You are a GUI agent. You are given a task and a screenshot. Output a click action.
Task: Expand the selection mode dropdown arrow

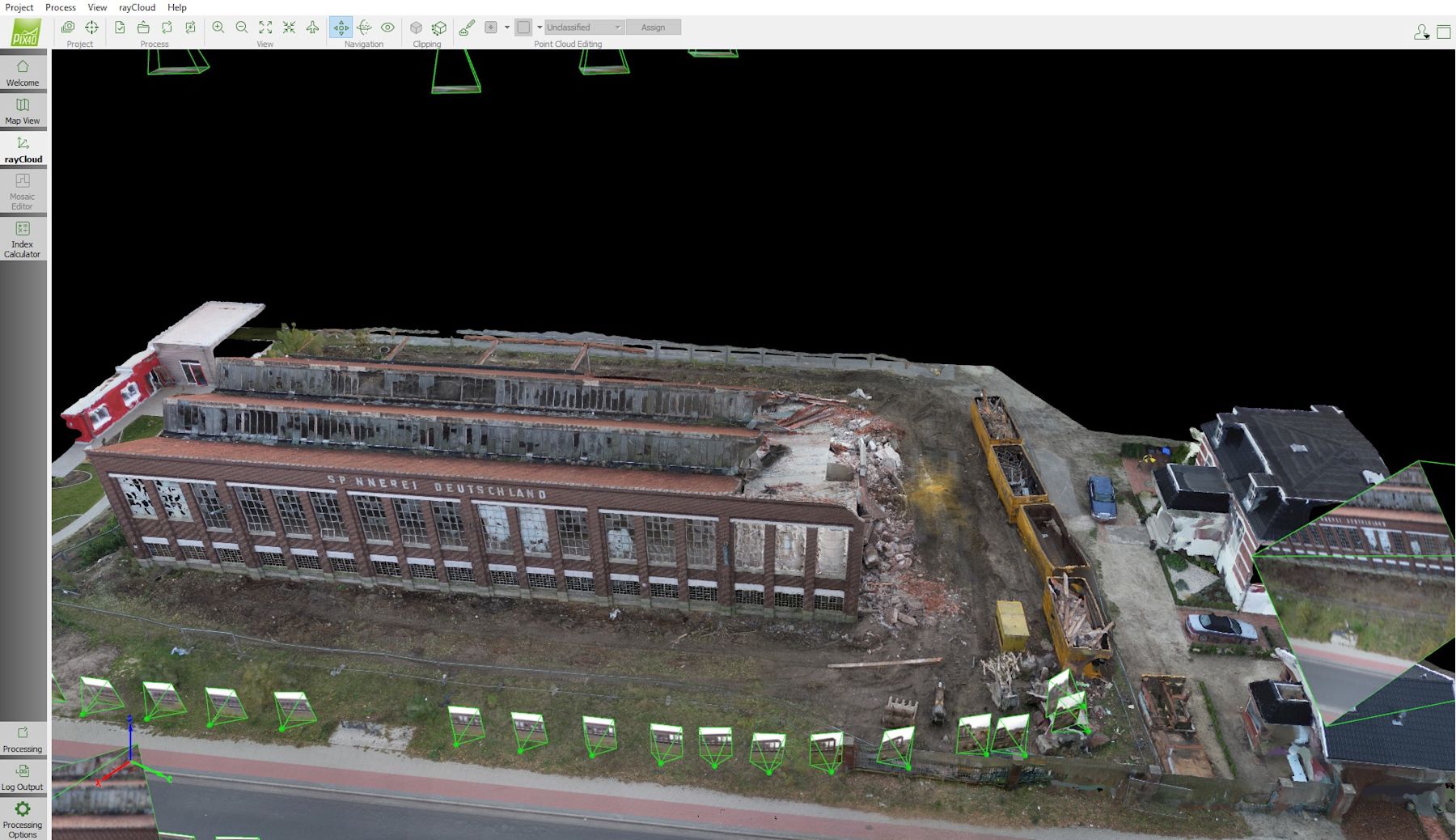click(x=506, y=27)
